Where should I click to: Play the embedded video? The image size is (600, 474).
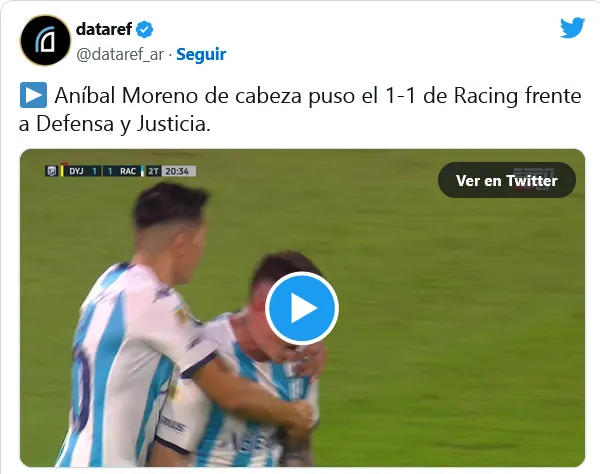click(302, 308)
